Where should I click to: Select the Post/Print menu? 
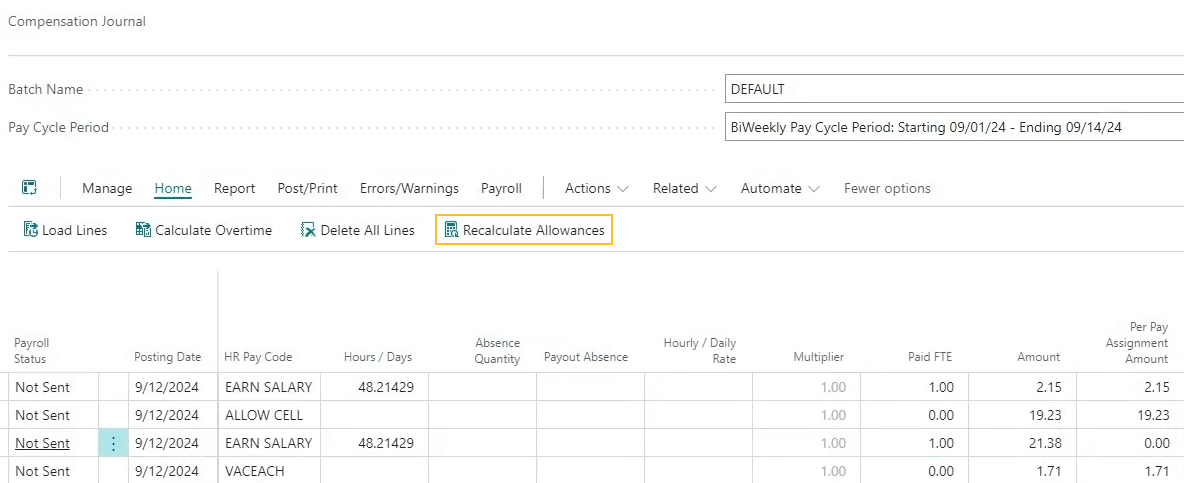click(x=307, y=188)
